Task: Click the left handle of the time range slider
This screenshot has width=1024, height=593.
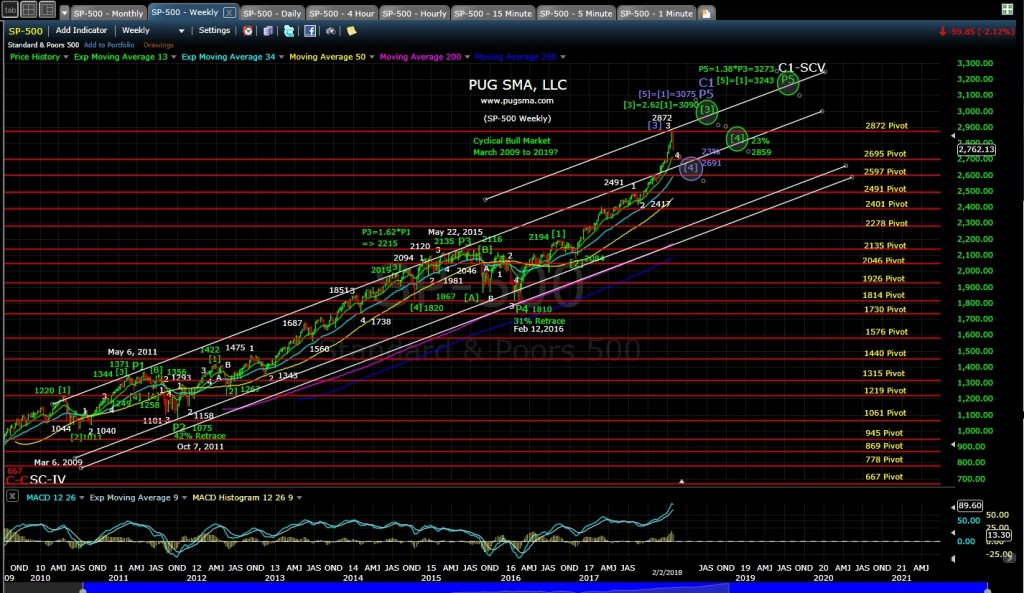Action: (x=82, y=590)
